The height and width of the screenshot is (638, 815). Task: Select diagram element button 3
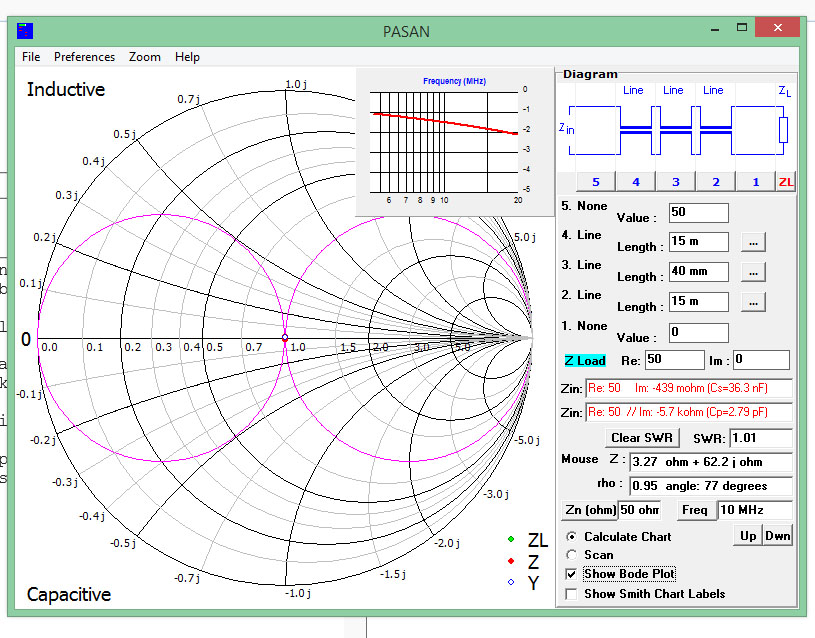coord(676,182)
